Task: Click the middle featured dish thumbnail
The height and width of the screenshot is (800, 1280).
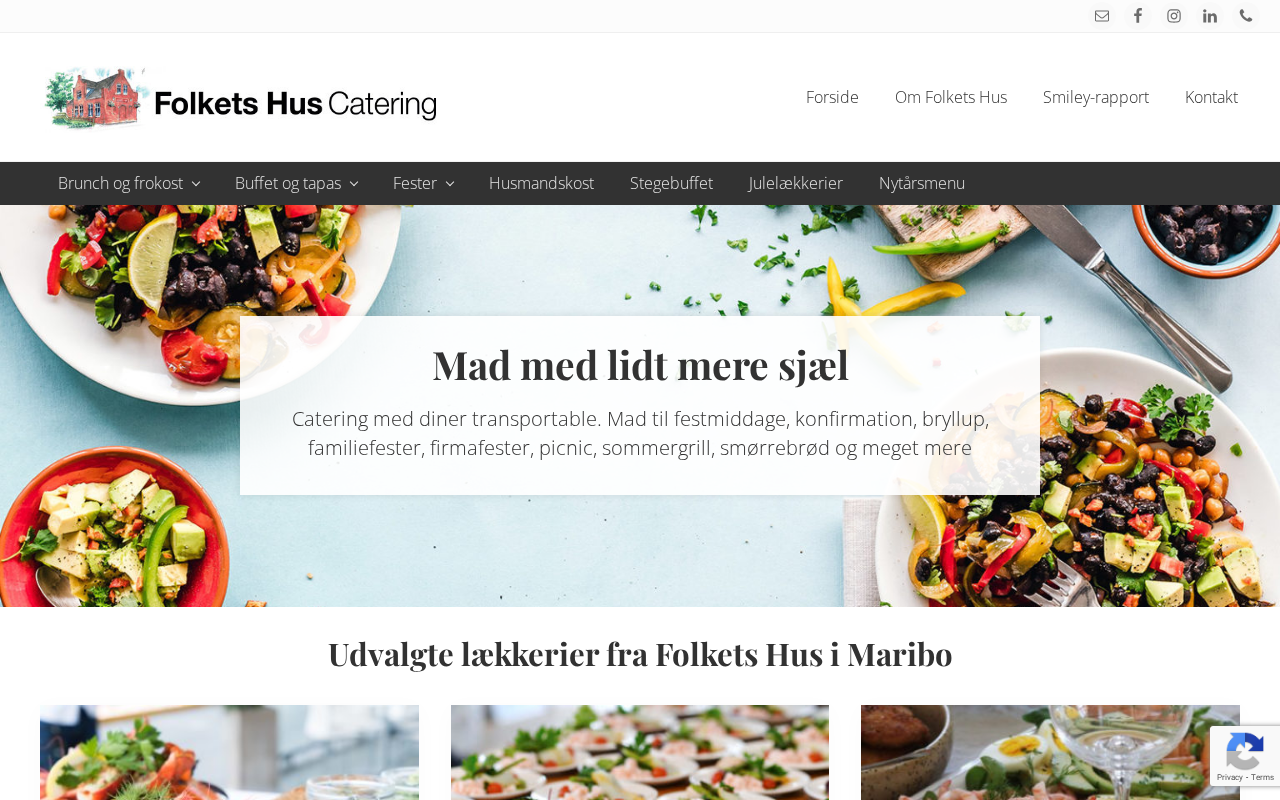Action: pyautogui.click(x=640, y=752)
